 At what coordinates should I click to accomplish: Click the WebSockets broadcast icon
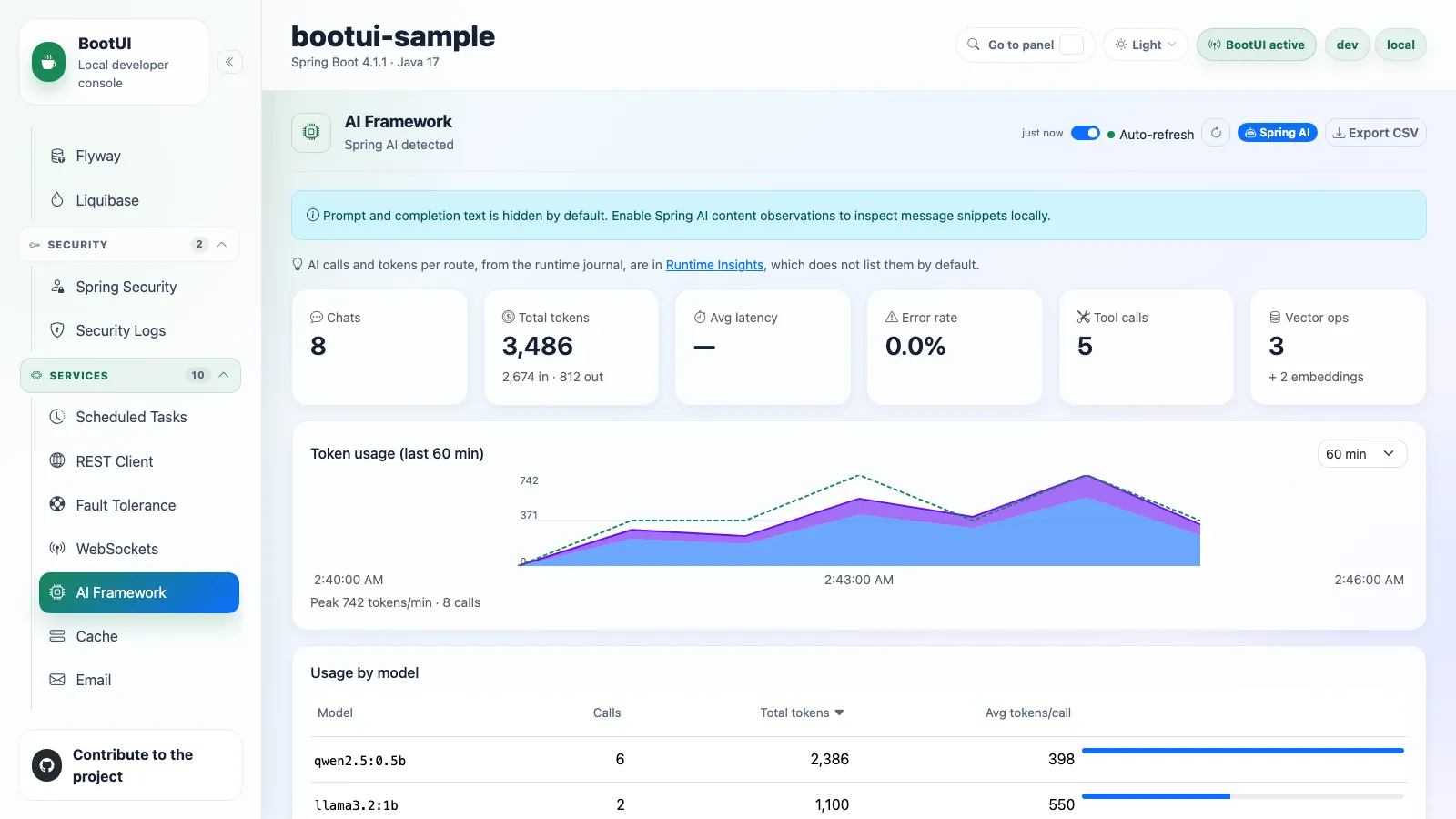[57, 549]
